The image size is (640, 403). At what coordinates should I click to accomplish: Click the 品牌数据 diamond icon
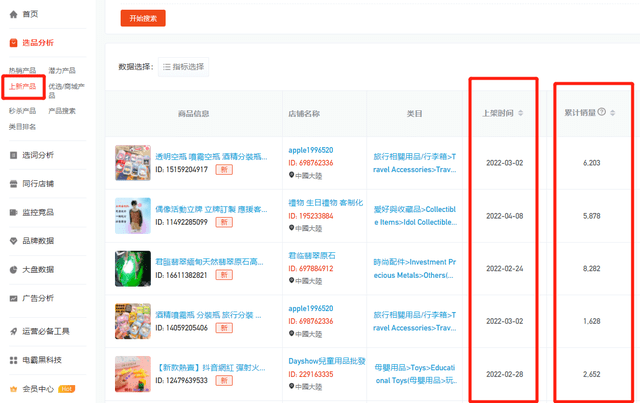click(13, 241)
